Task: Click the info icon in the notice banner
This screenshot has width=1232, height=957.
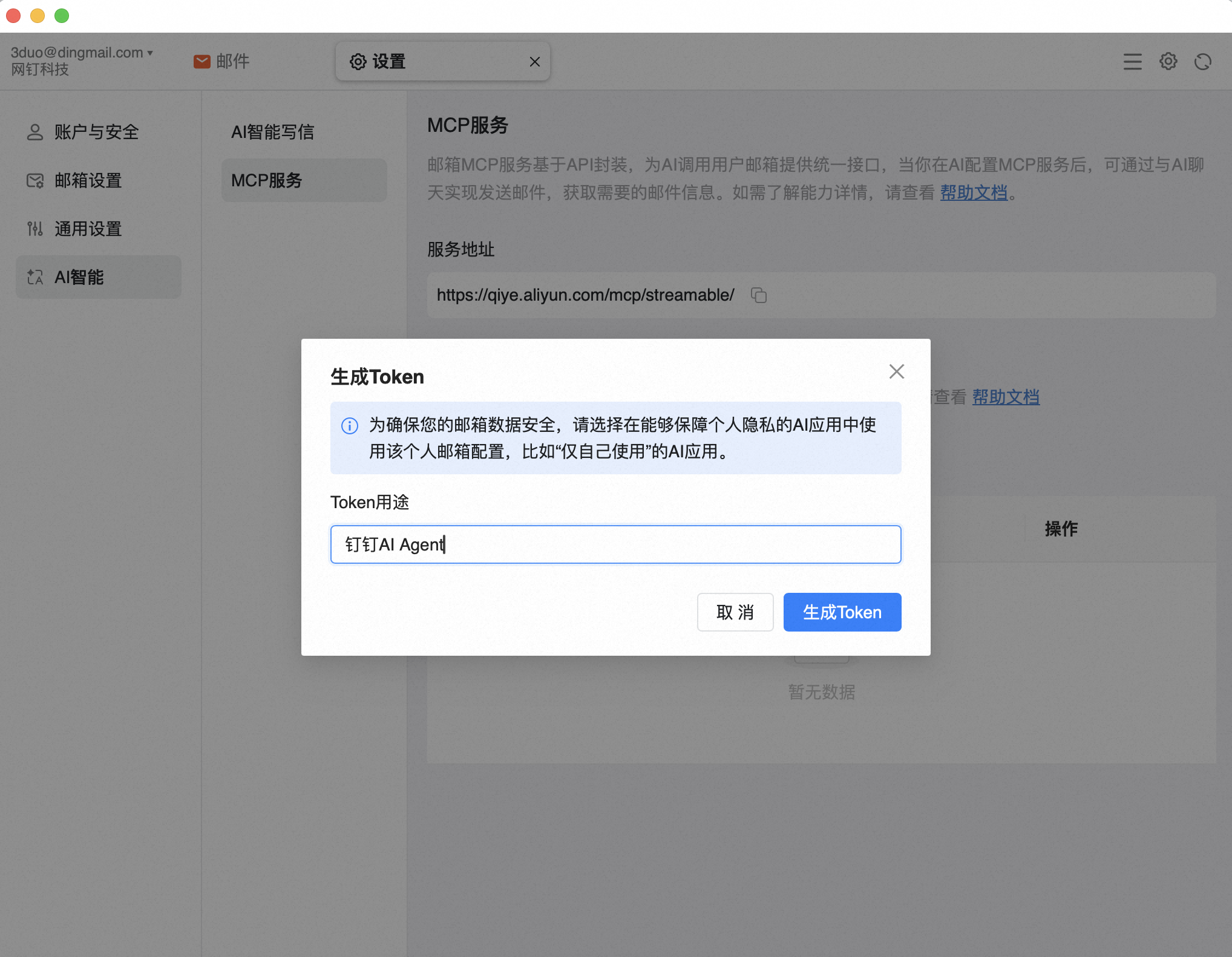Action: tap(350, 426)
